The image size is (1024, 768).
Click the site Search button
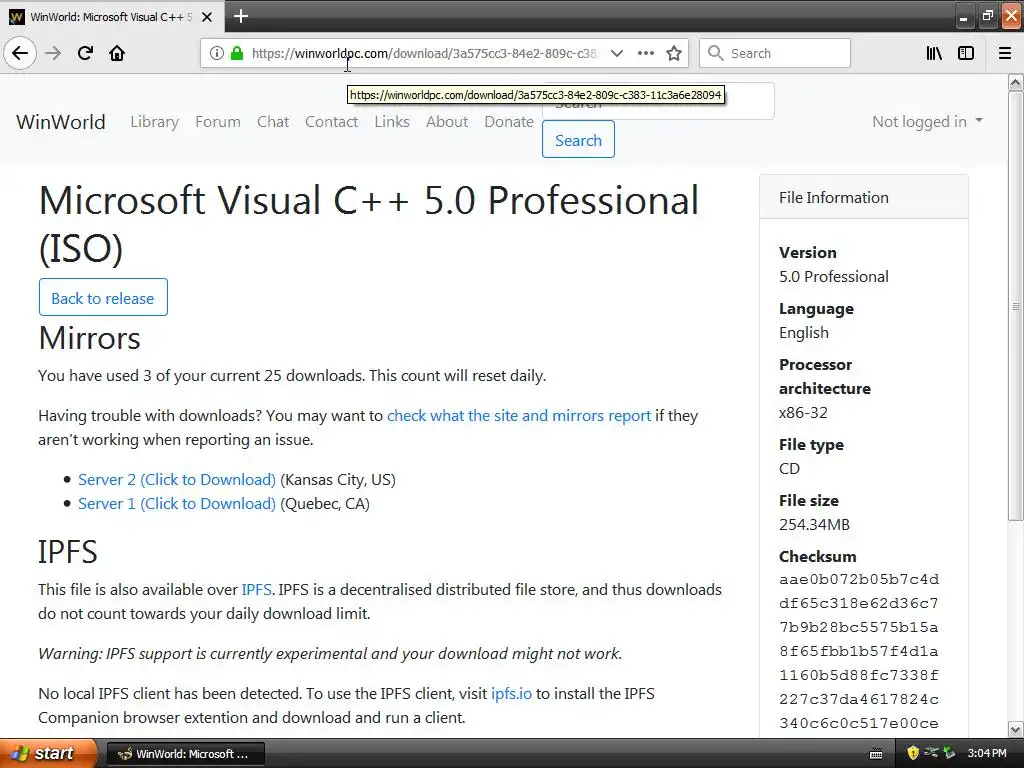click(x=578, y=140)
